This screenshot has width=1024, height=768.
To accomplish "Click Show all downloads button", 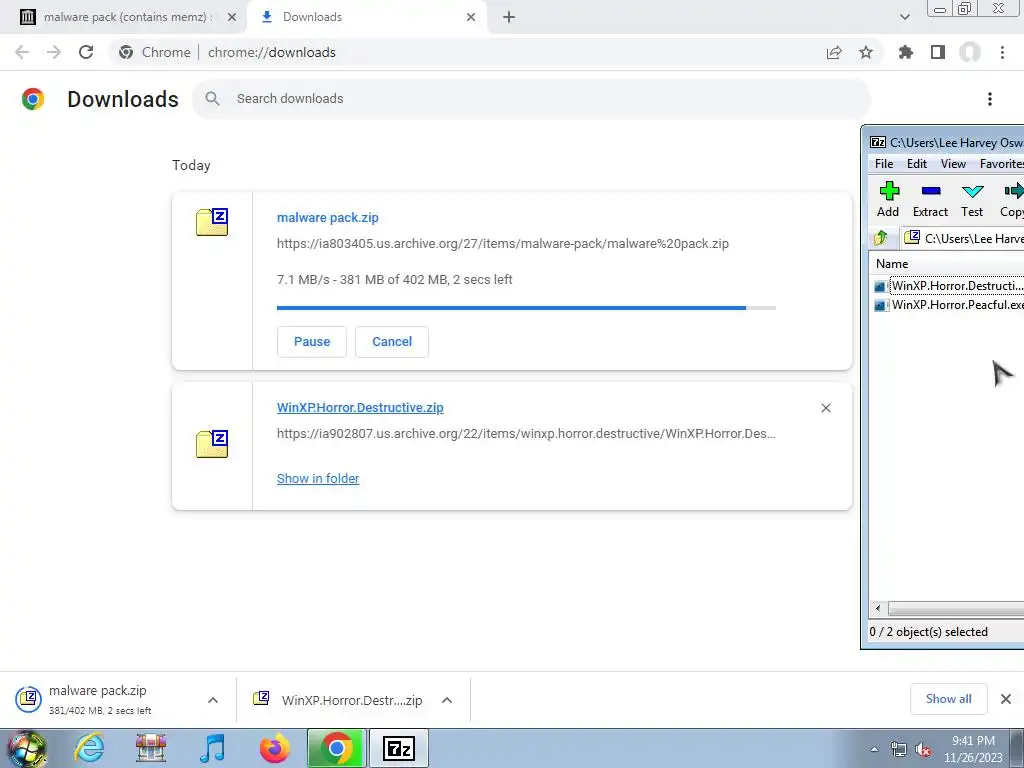I will click(x=948, y=699).
